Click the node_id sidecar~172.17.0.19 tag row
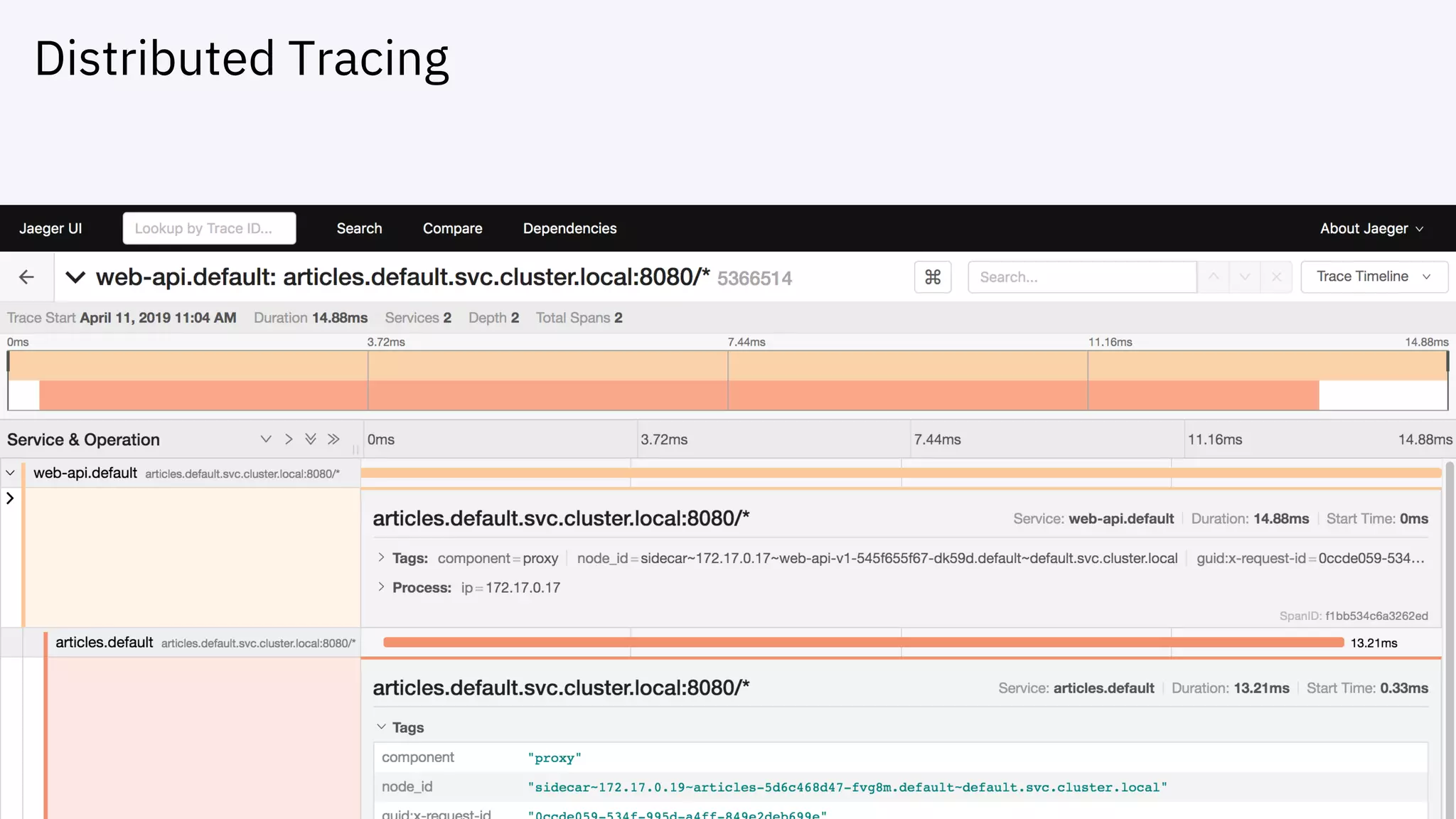The image size is (1456, 819). pyautogui.click(x=900, y=787)
